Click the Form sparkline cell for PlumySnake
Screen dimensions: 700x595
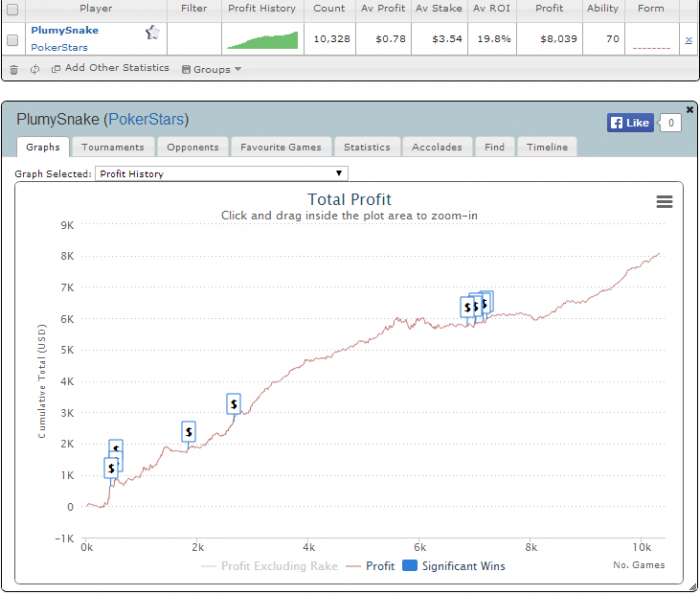click(x=652, y=40)
